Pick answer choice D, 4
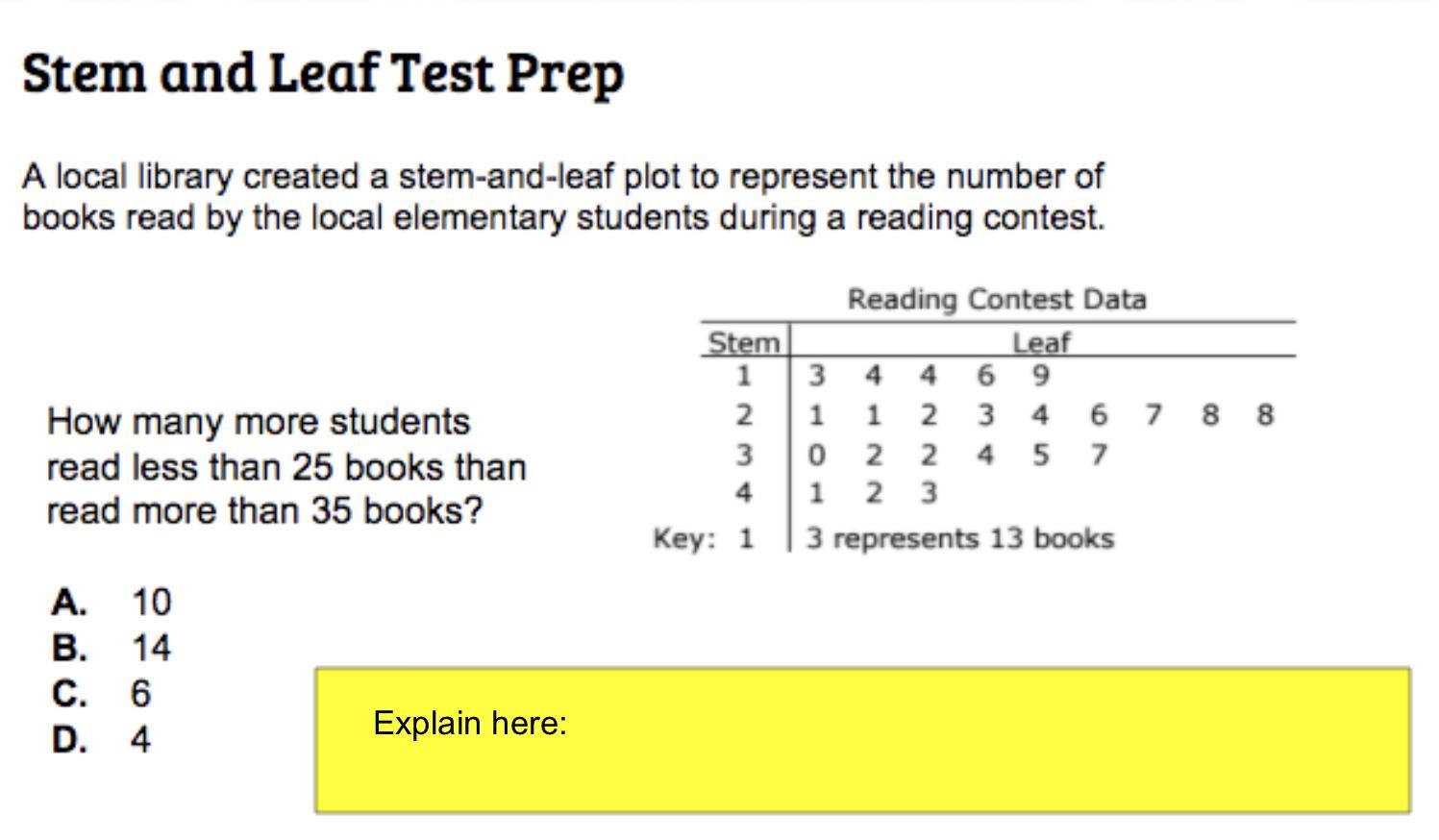 coord(102,740)
